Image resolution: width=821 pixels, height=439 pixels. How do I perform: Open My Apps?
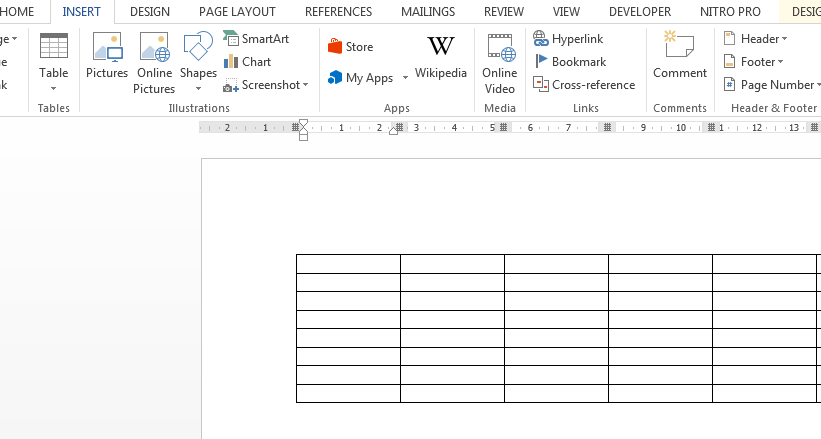pos(361,78)
